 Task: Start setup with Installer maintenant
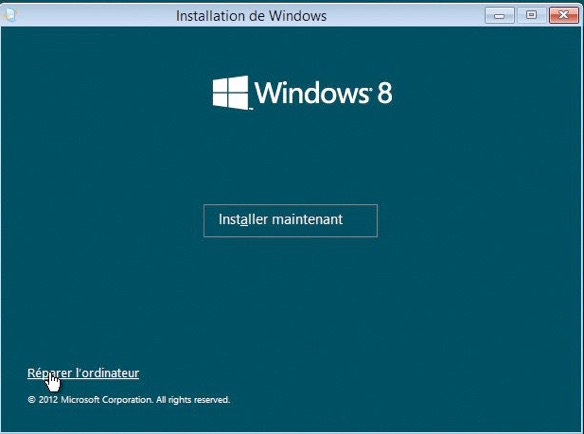pos(291,220)
